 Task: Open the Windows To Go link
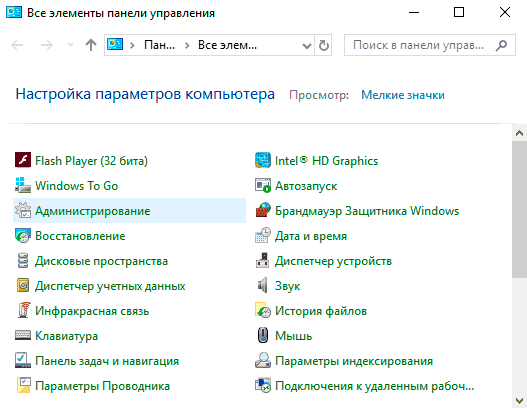click(x=77, y=186)
